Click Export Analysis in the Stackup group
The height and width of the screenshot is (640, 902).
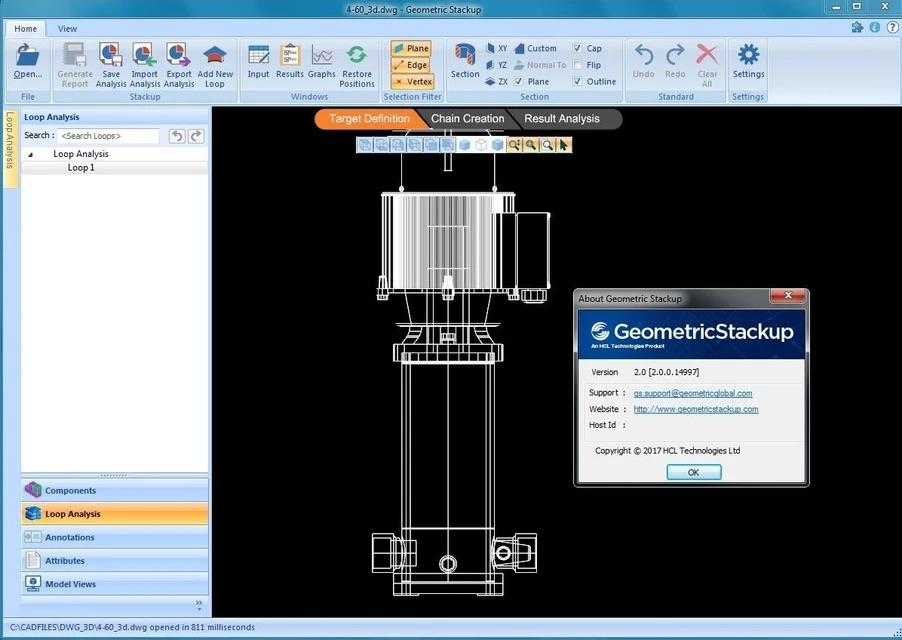point(178,65)
